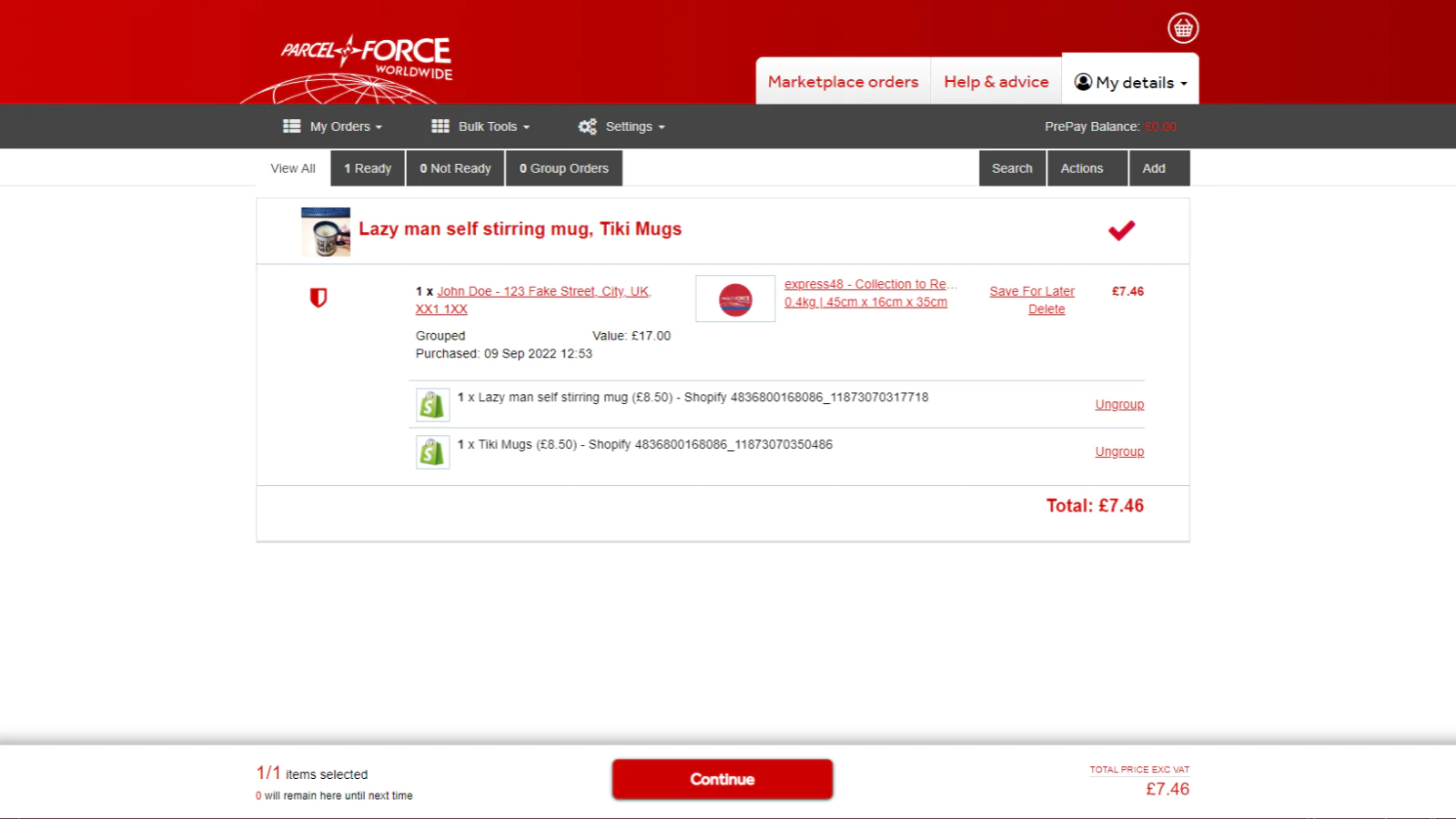The height and width of the screenshot is (819, 1456).
Task: Click the red shield icon beside order
Action: (318, 298)
